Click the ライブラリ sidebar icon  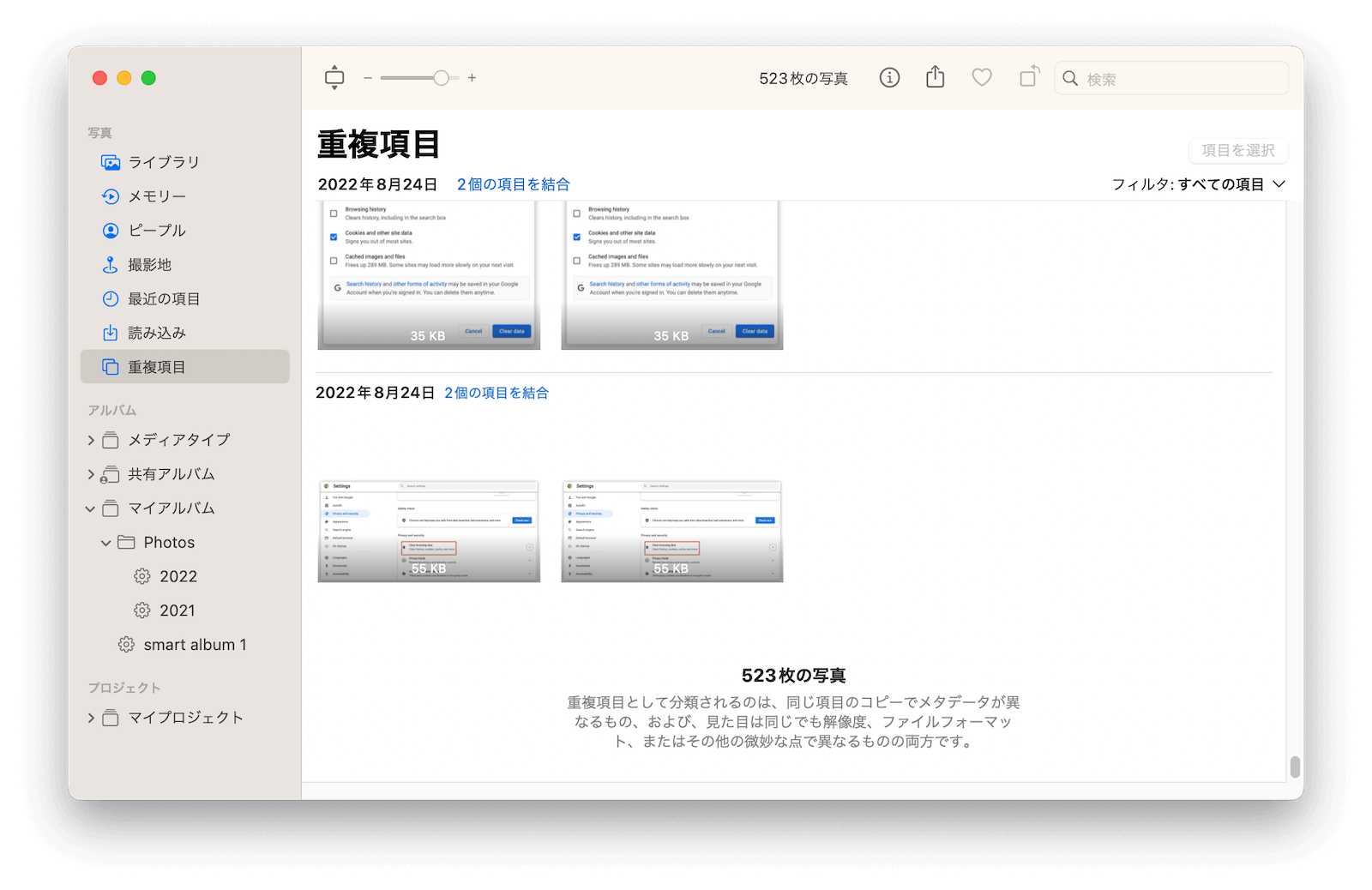coord(111,162)
